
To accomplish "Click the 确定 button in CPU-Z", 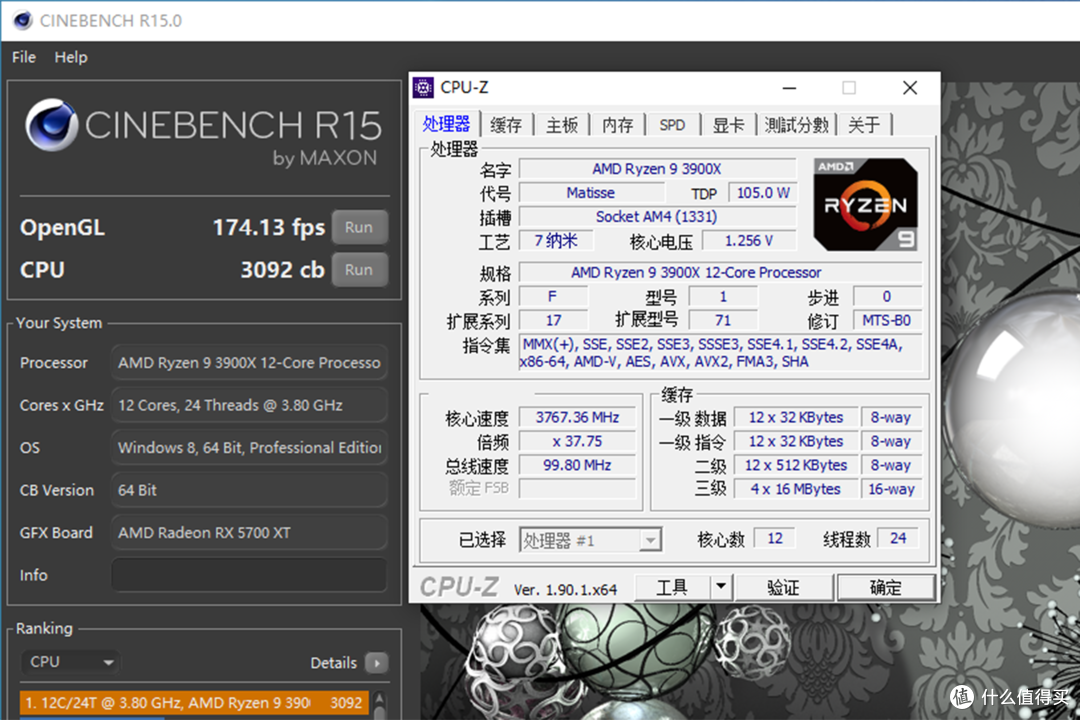I will [885, 588].
